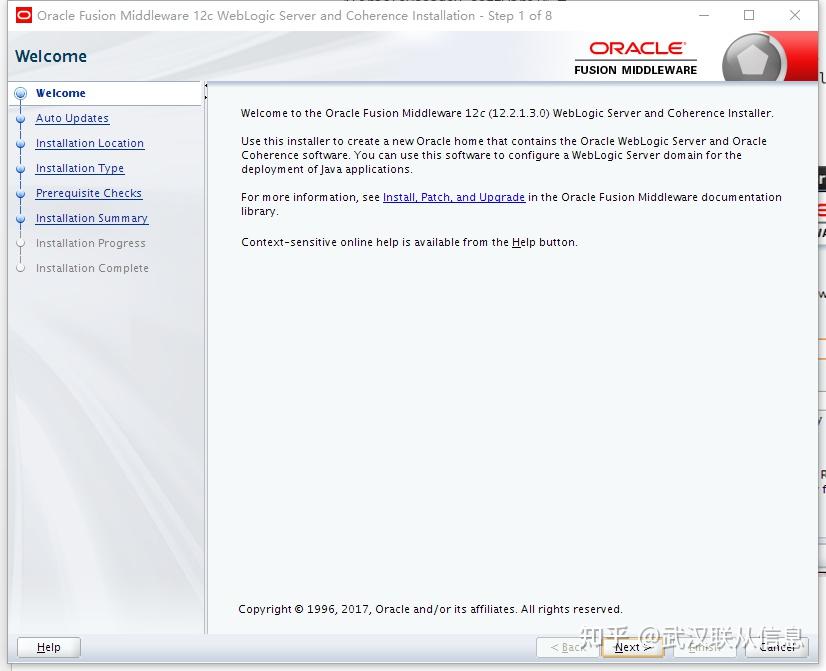Select the Installation Summary step
826x671 pixels.
point(91,218)
